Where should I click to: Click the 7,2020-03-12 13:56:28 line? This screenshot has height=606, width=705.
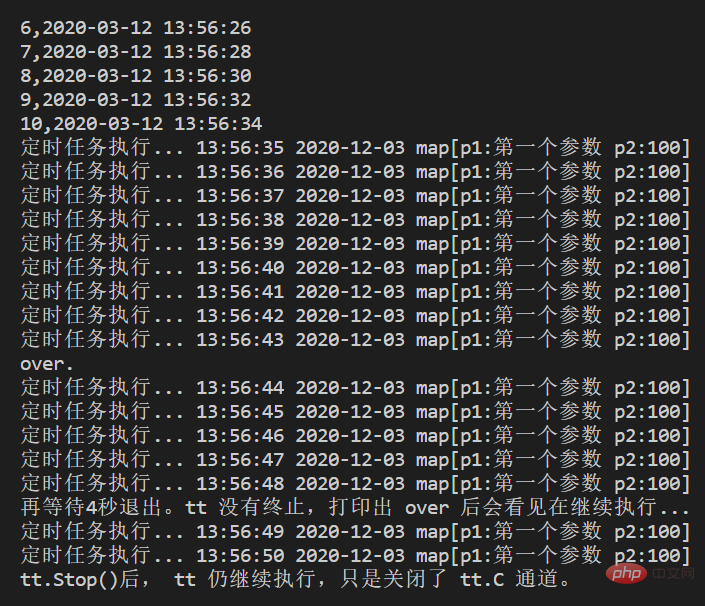(136, 52)
